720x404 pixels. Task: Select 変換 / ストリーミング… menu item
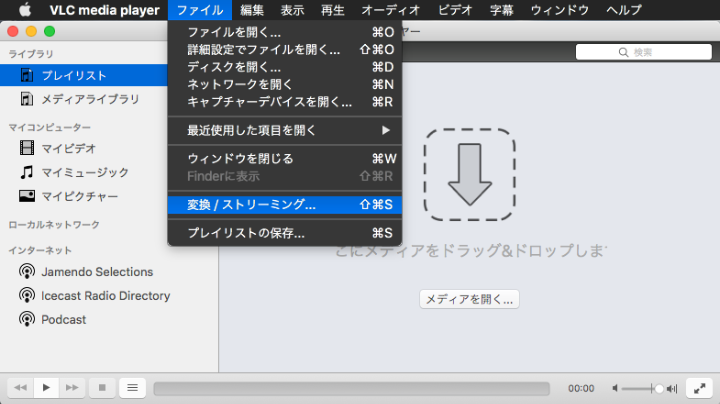[x=285, y=205]
